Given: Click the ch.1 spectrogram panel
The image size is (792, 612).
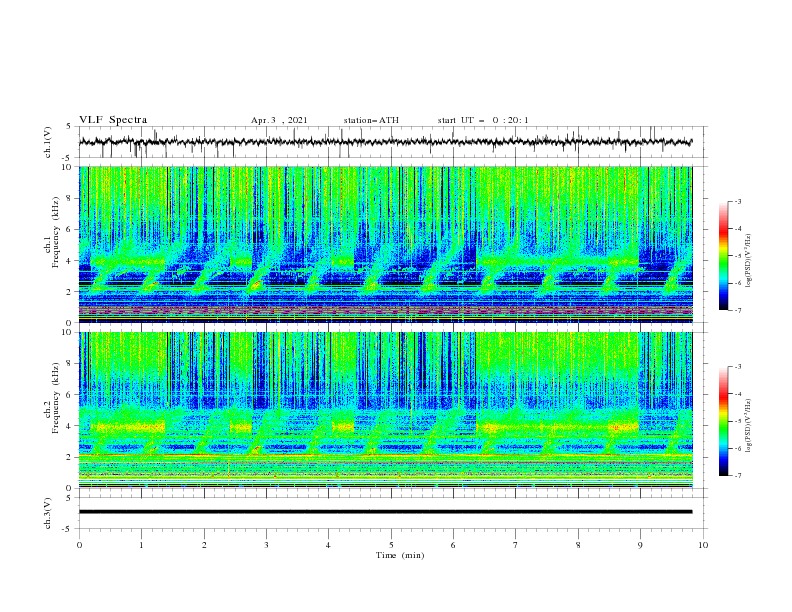Looking at the screenshot, I should point(386,244).
